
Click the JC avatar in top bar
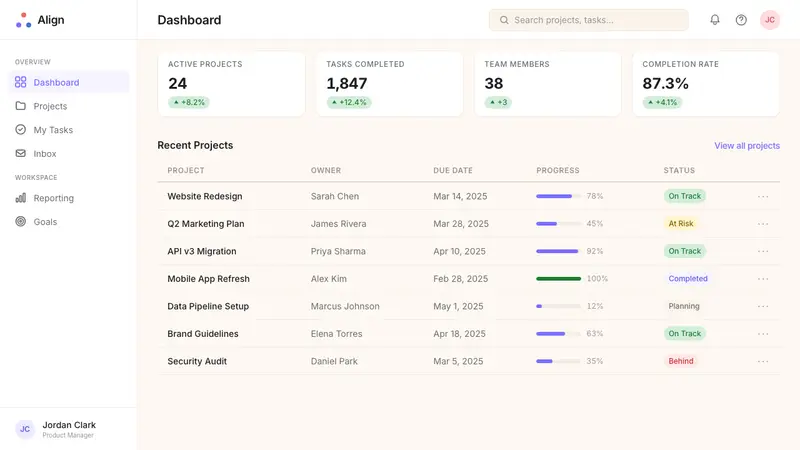tap(769, 20)
